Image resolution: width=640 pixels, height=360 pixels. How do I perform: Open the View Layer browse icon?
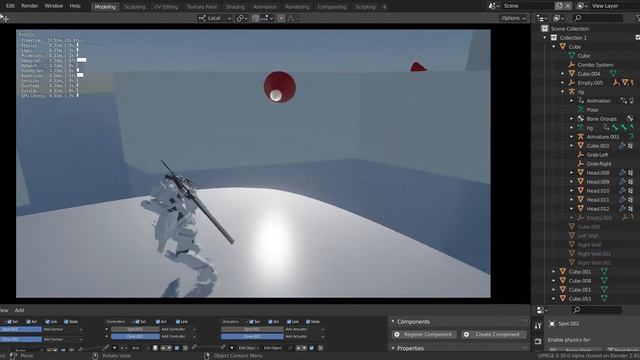tap(582, 6)
